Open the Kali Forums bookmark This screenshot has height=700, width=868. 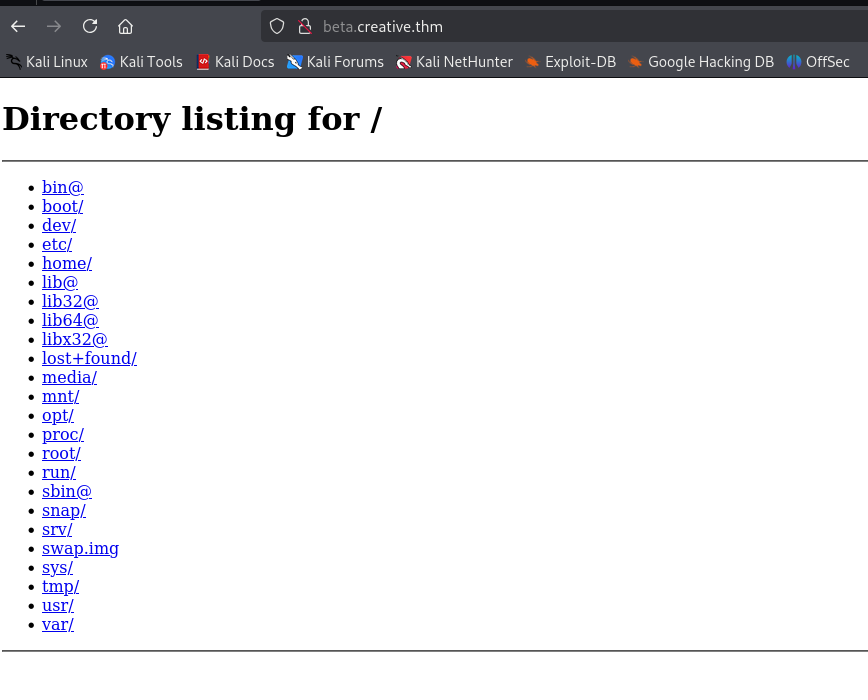[335, 62]
